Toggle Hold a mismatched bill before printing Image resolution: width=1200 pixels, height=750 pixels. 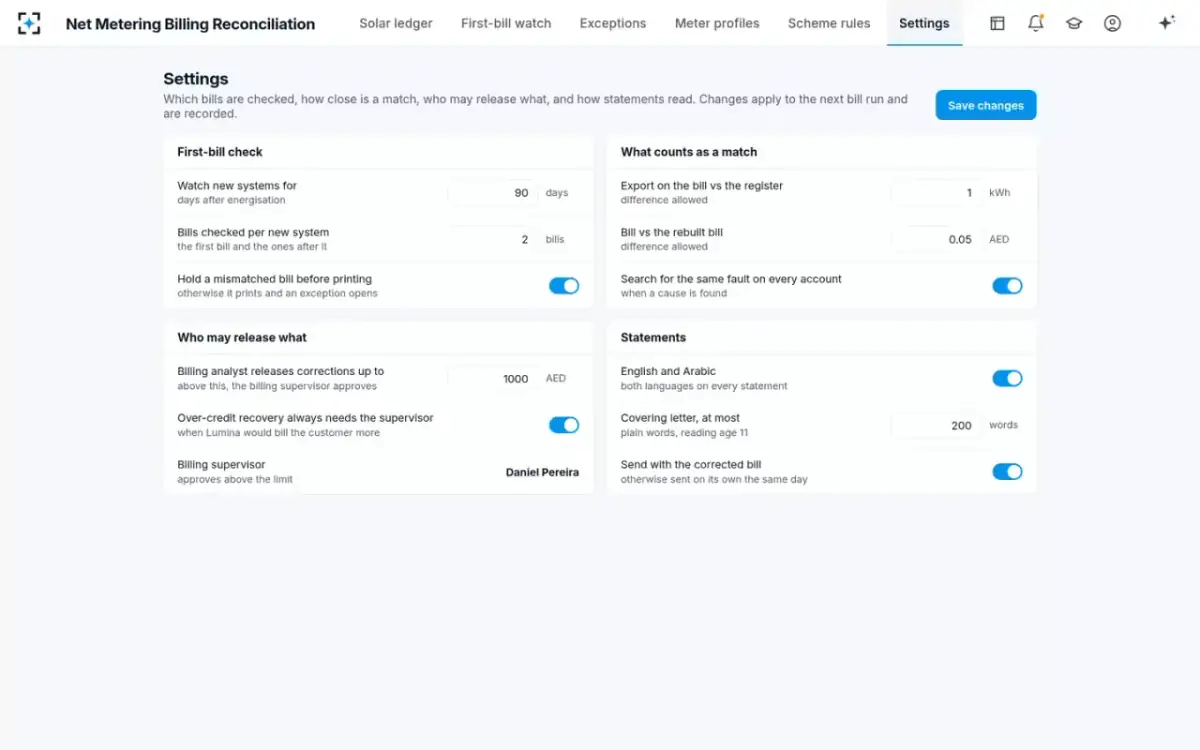coord(564,286)
